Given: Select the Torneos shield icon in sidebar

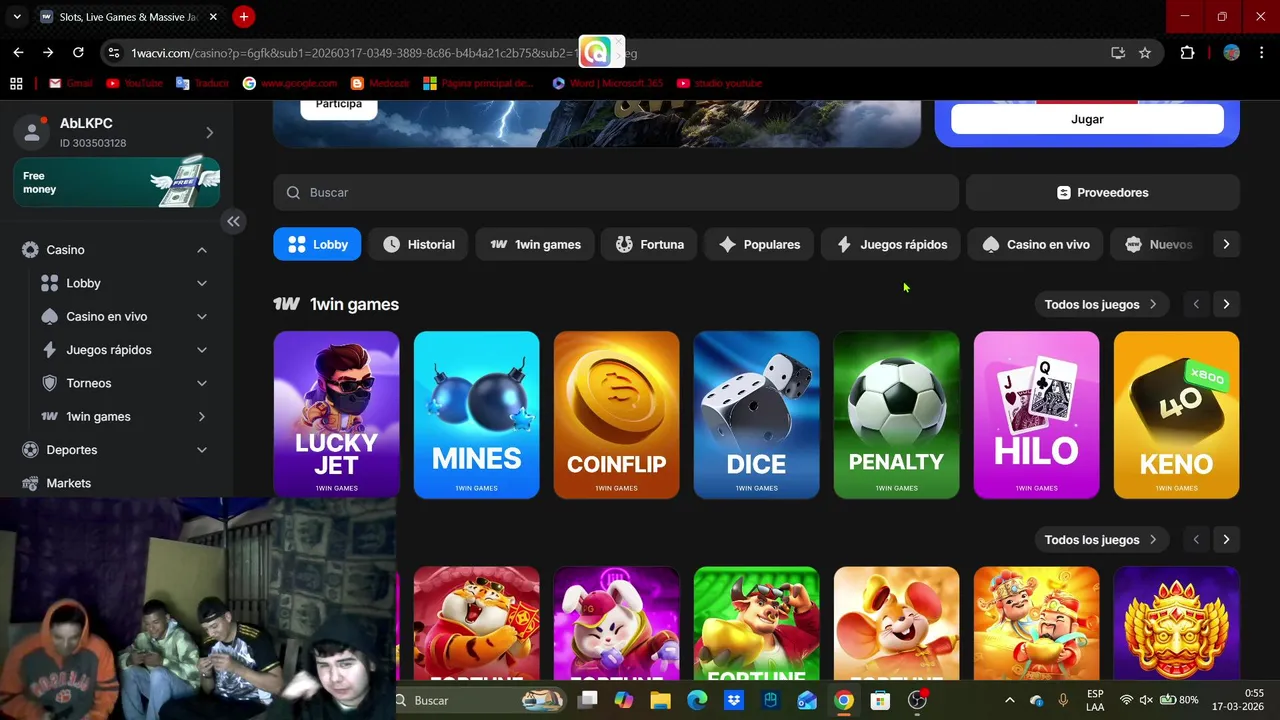Looking at the screenshot, I should [x=49, y=383].
